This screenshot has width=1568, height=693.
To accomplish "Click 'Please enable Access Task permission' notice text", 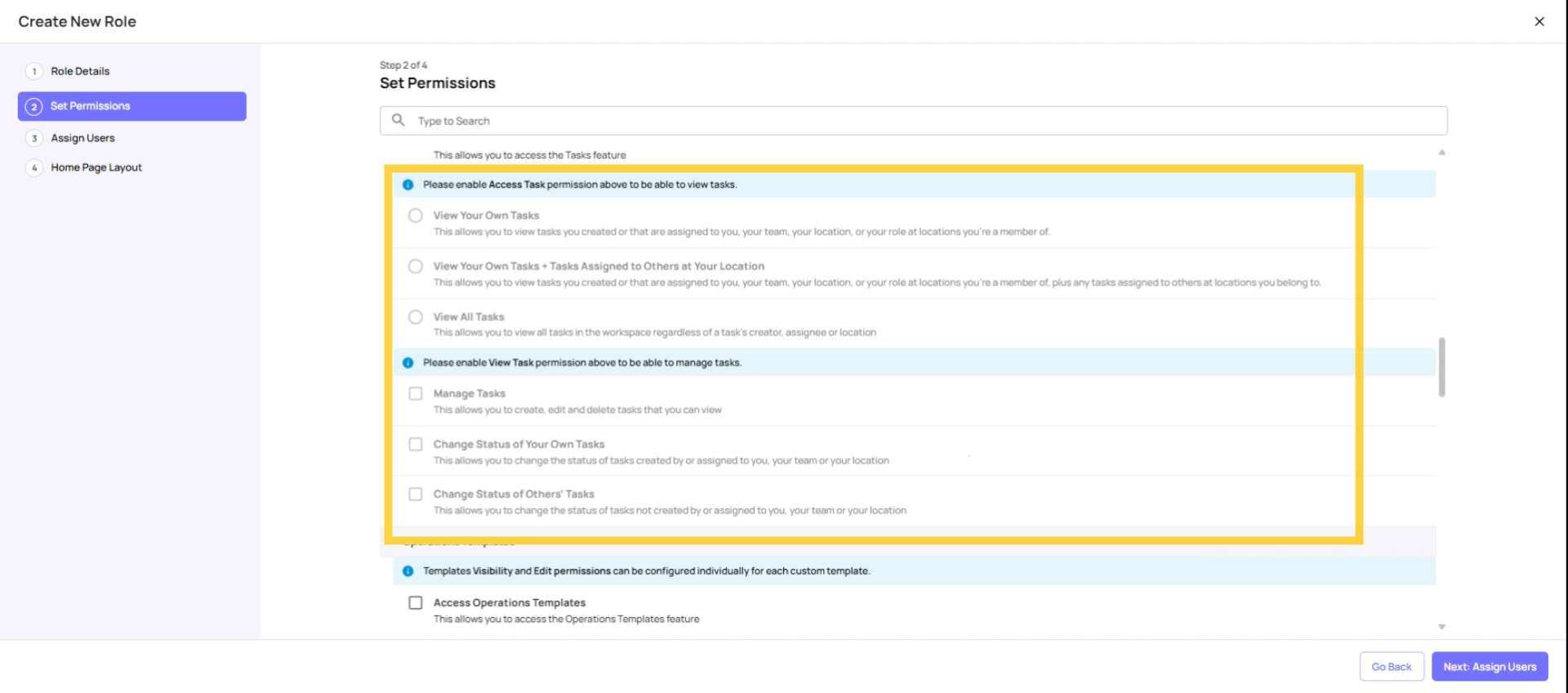I will point(580,185).
